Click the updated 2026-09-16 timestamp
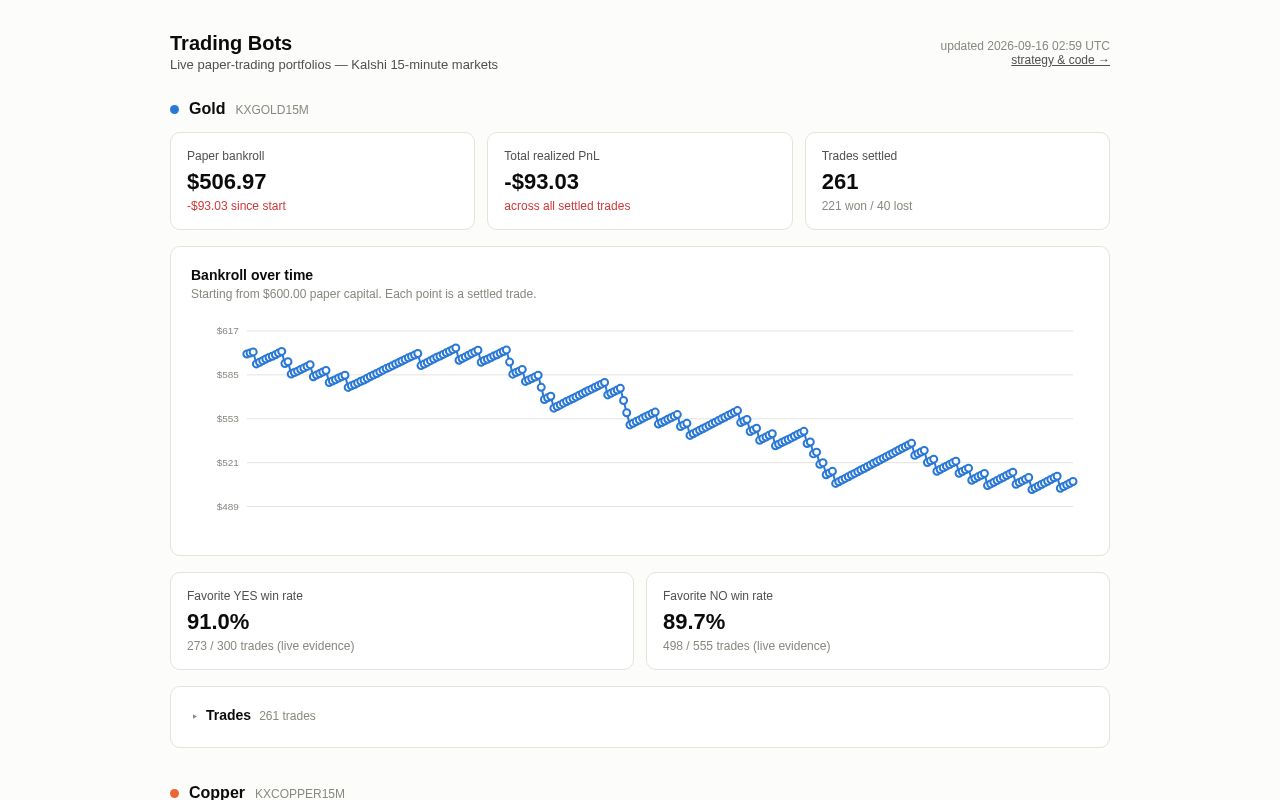 tap(1025, 46)
